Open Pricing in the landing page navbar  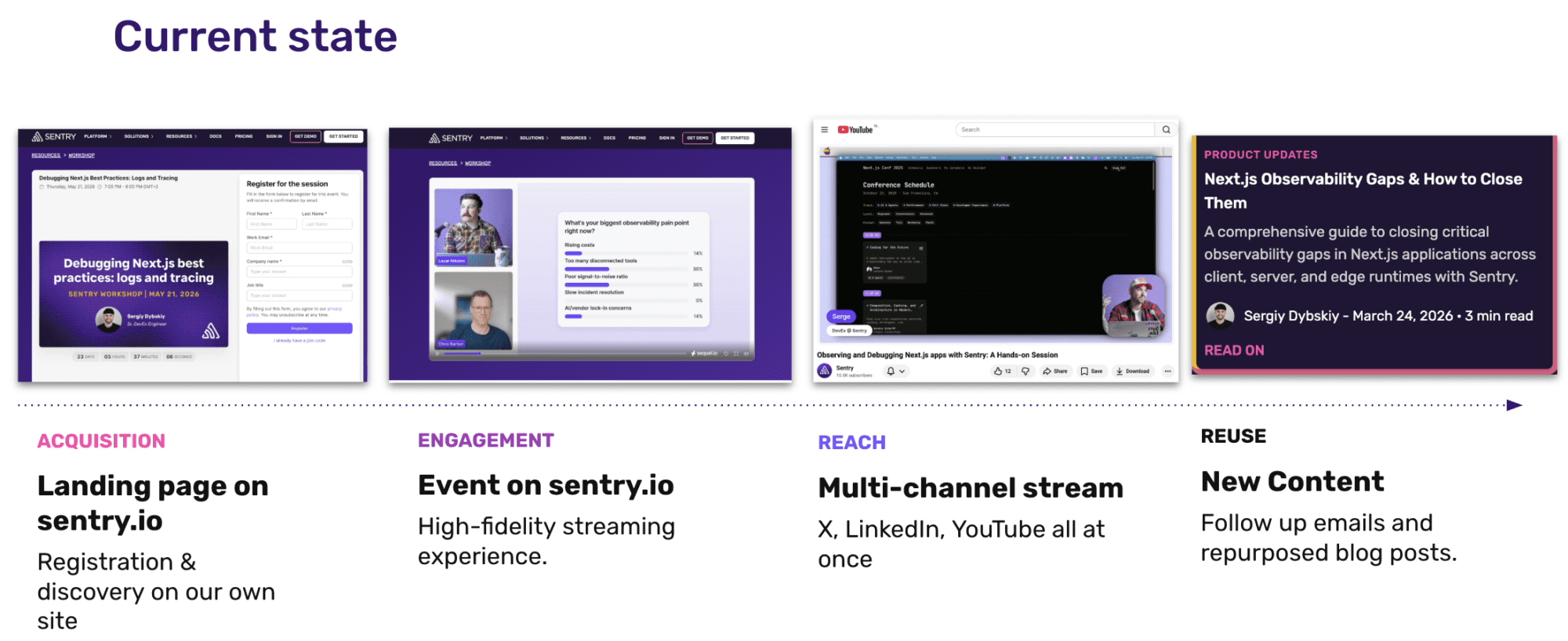pyautogui.click(x=244, y=136)
